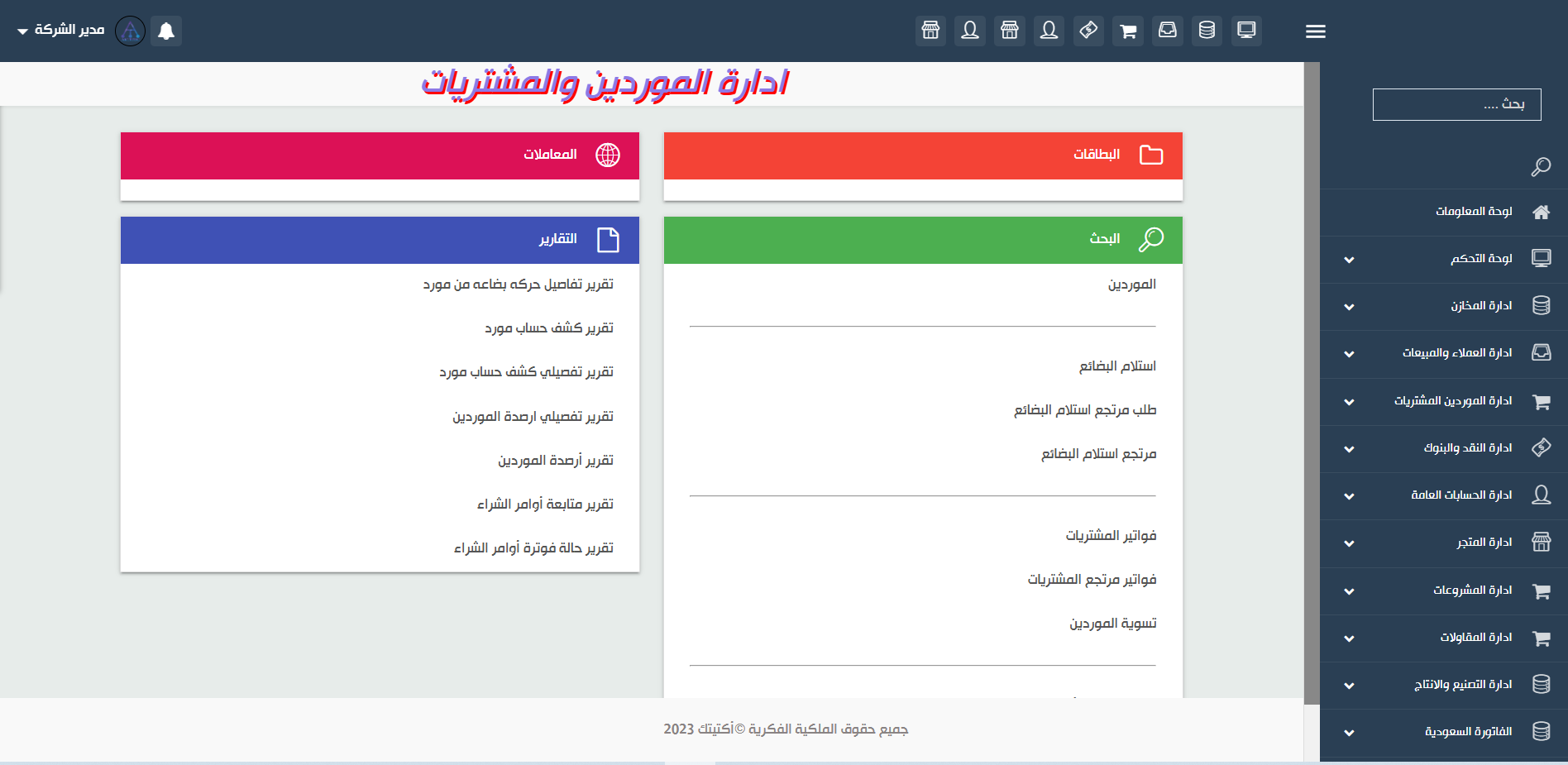The width and height of the screenshot is (1568, 765).
Task: Click the monitor icon in top toolbar
Action: tap(1246, 31)
